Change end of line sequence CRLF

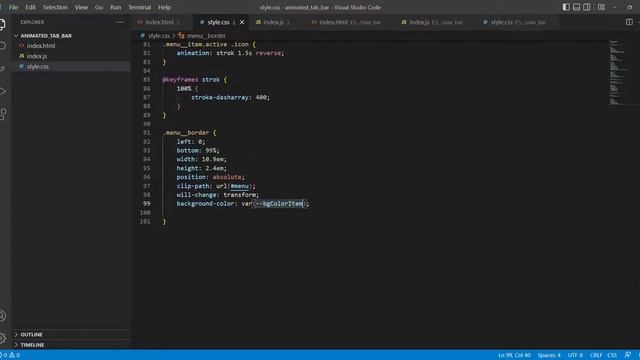click(x=596, y=355)
